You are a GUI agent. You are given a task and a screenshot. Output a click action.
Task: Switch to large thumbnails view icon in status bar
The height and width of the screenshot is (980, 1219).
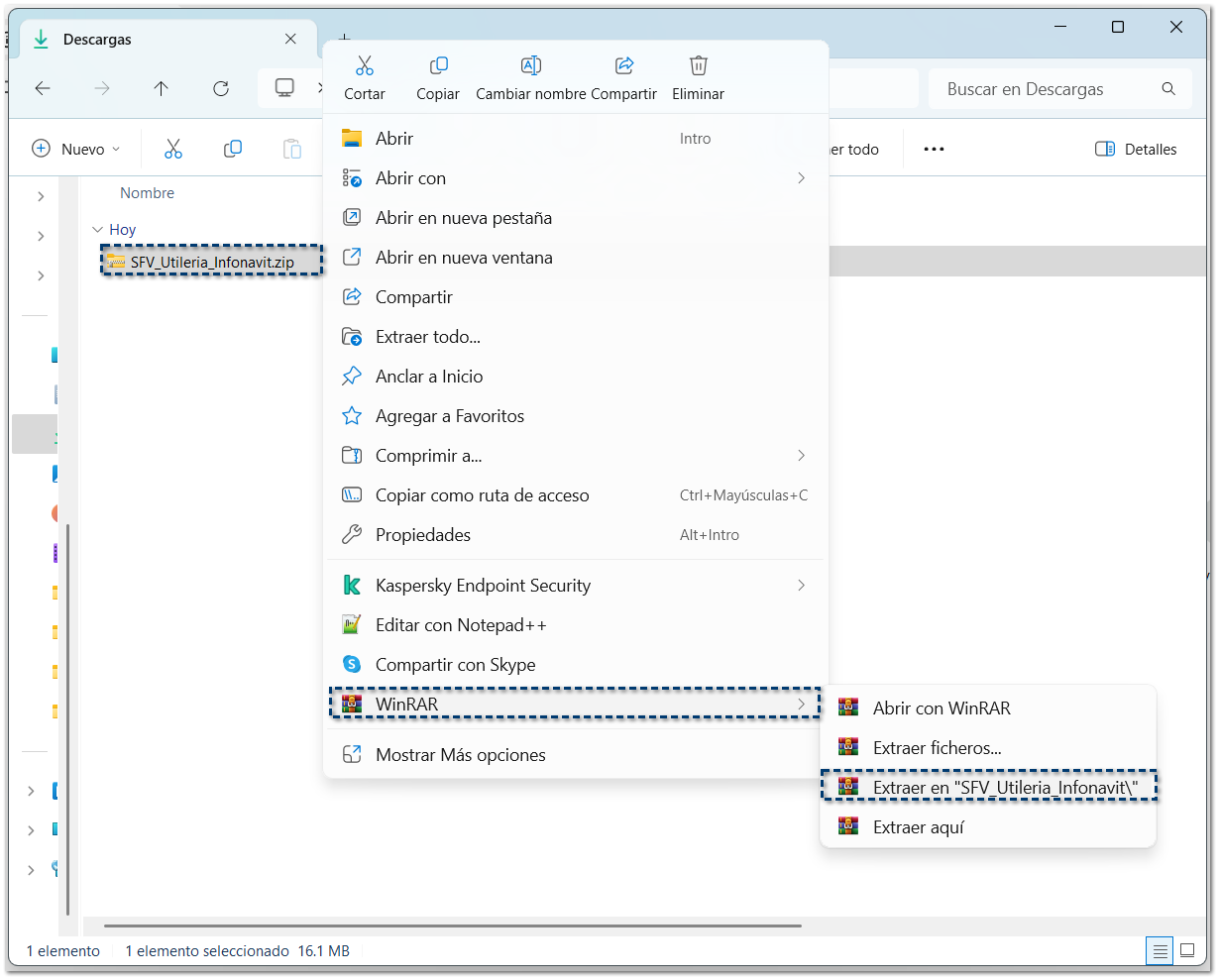[1187, 951]
